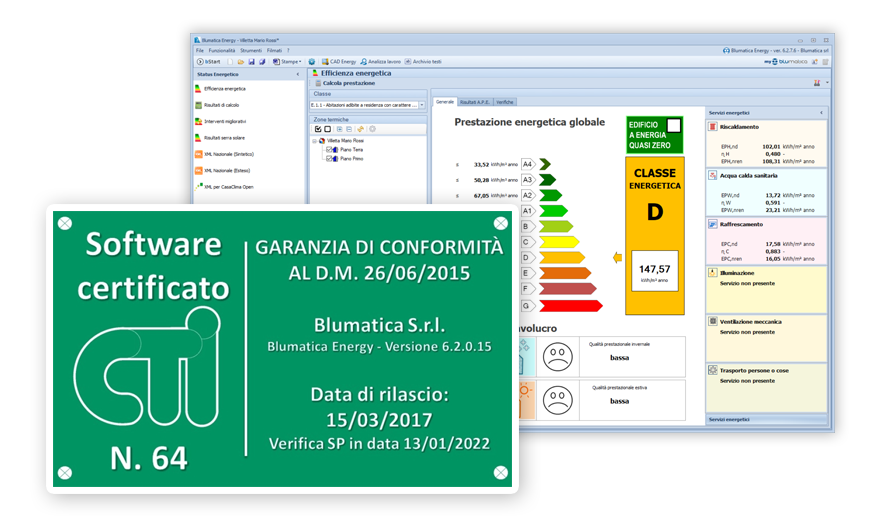Toggle the Piano Terra checkbox
The height and width of the screenshot is (519, 876).
click(x=329, y=150)
